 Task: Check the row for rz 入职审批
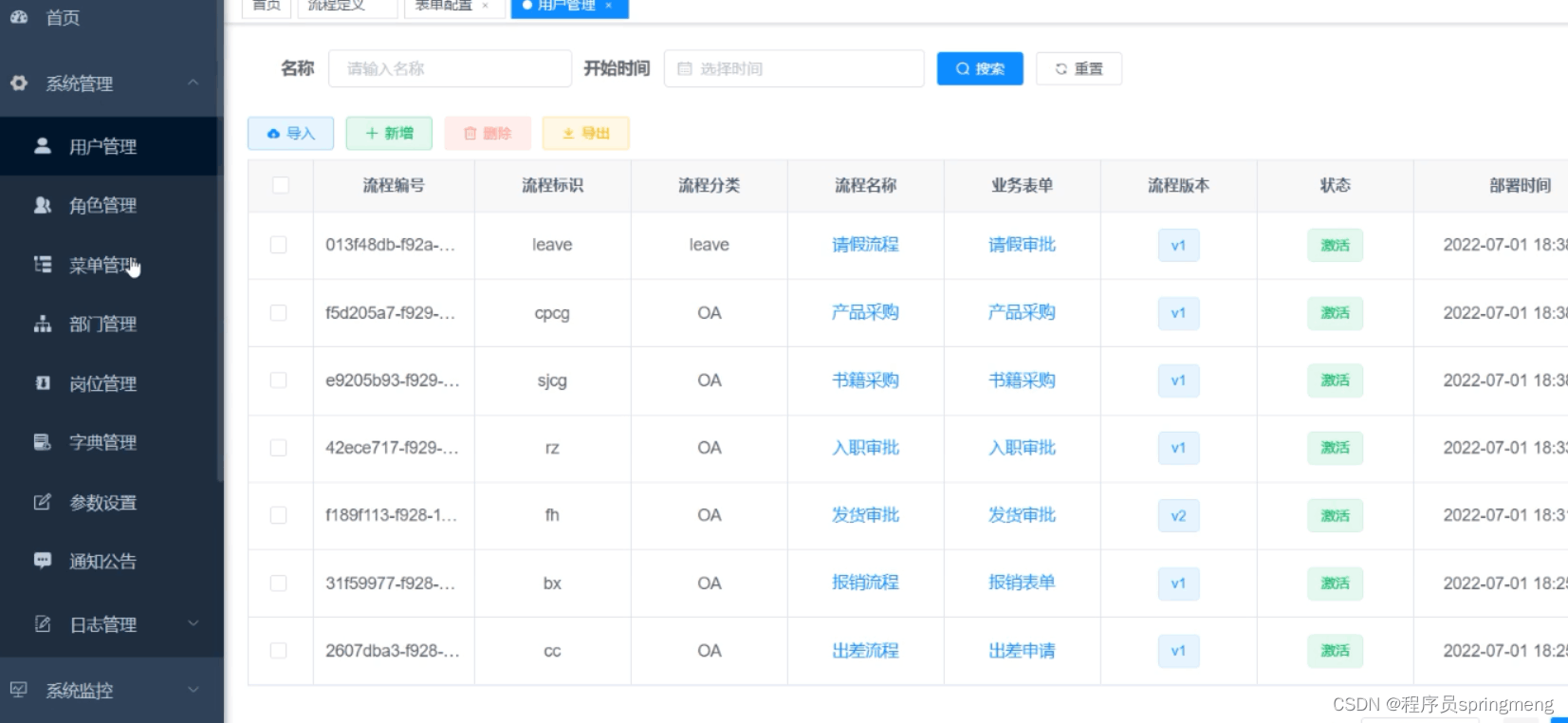[278, 447]
